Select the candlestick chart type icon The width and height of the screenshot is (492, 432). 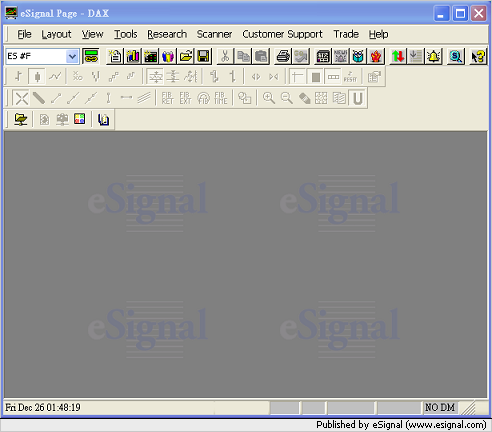point(37,77)
